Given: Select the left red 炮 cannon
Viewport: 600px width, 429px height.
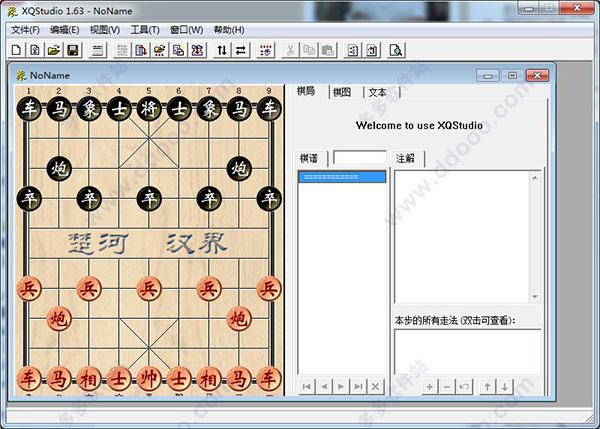Looking at the screenshot, I should click(59, 318).
